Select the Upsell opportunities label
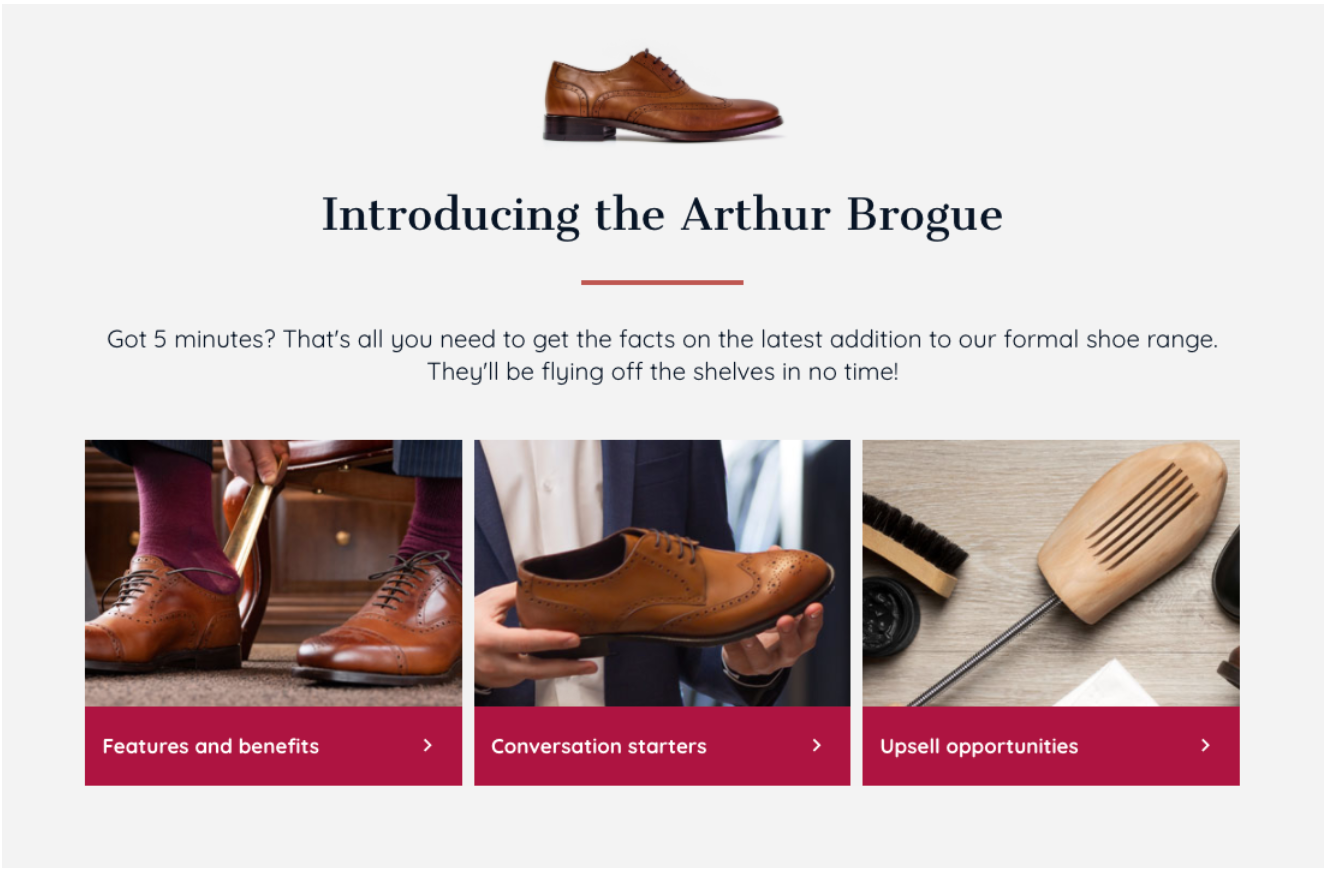This screenshot has width=1324, height=870. coord(979,746)
